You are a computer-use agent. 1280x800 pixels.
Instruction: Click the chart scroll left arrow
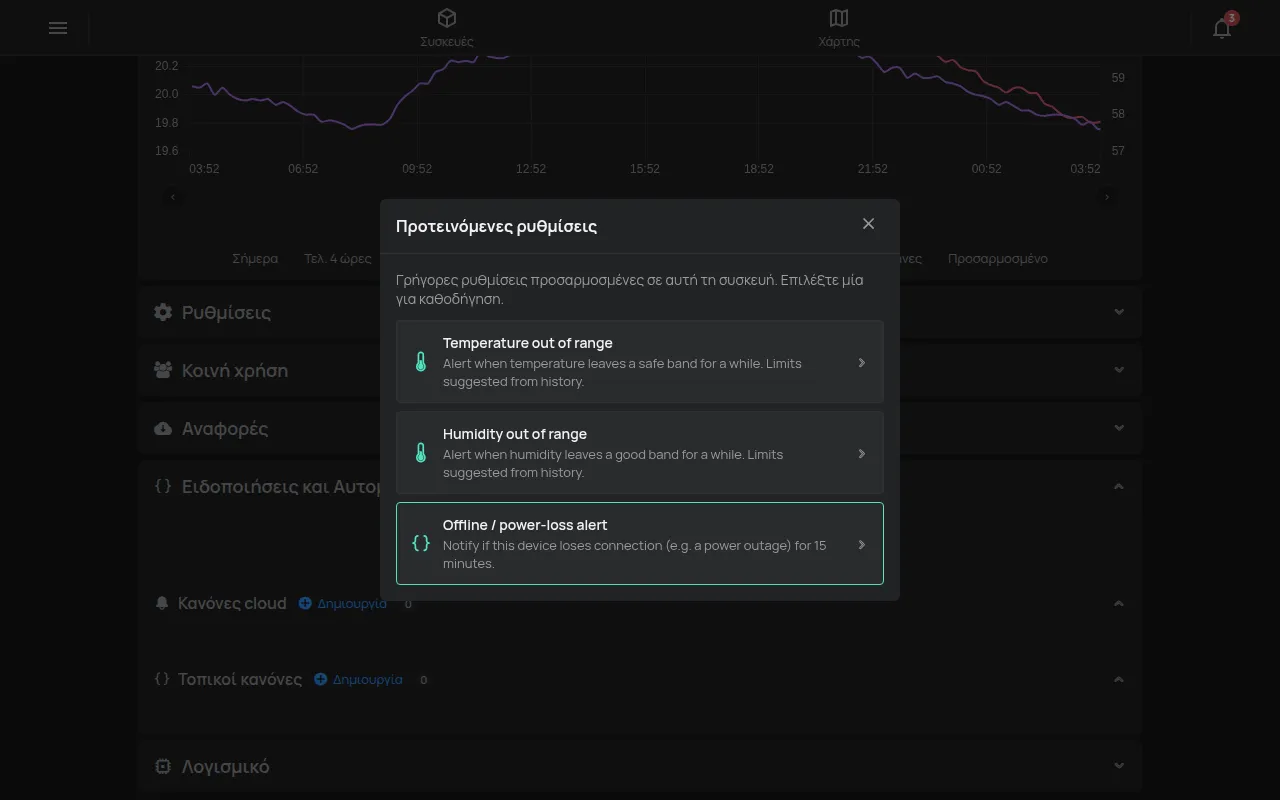coord(173,197)
